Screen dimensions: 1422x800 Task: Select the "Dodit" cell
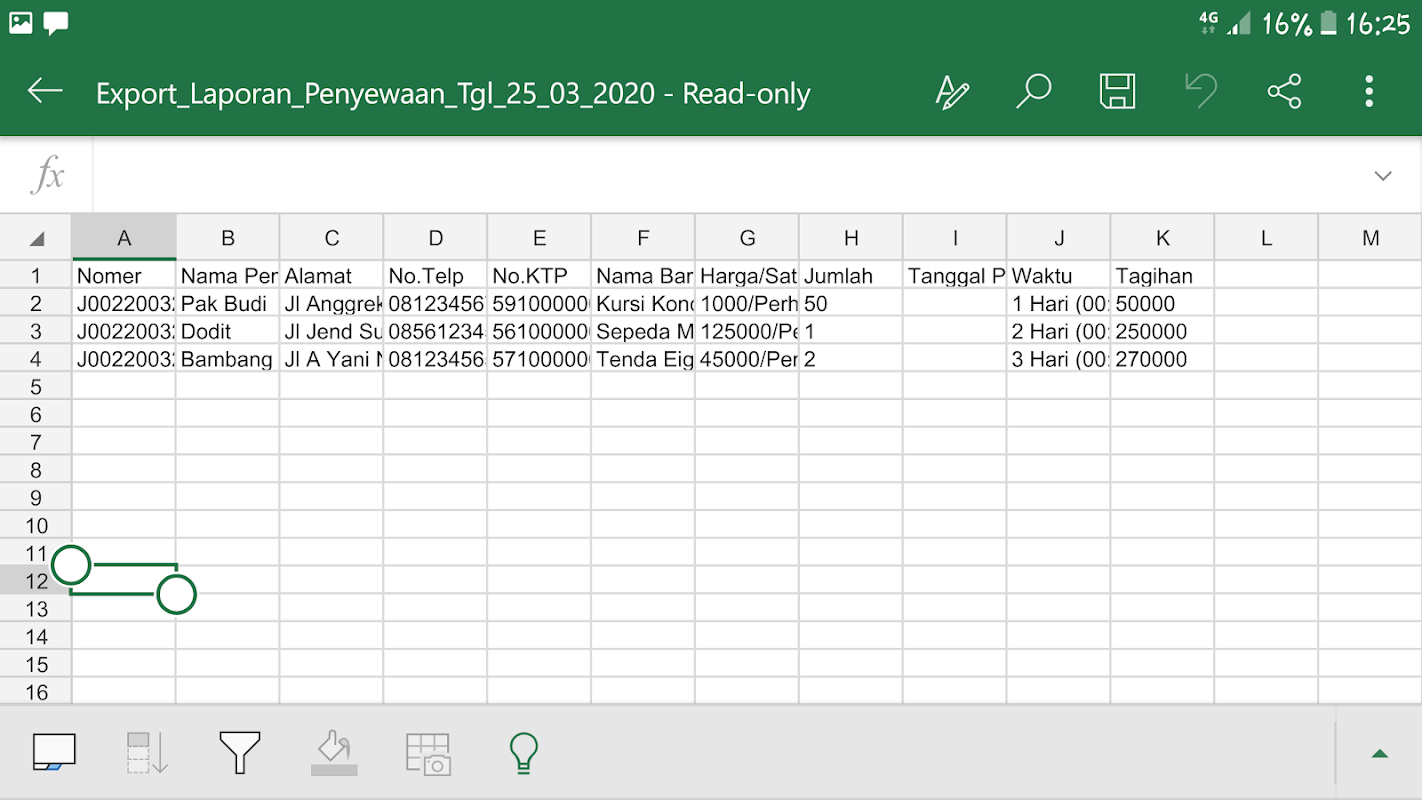[x=228, y=331]
